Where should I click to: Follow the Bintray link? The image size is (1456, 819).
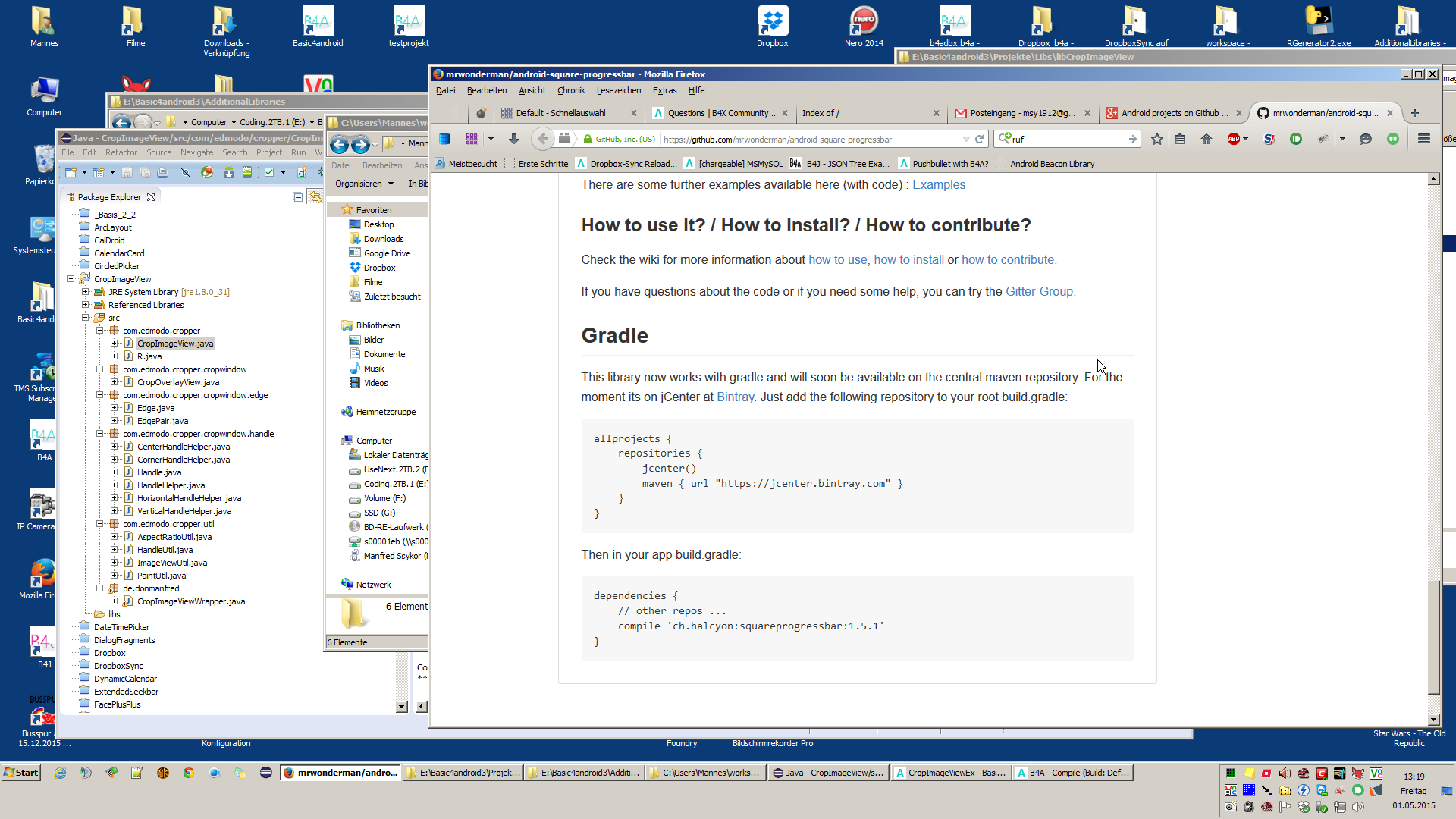[x=735, y=397]
